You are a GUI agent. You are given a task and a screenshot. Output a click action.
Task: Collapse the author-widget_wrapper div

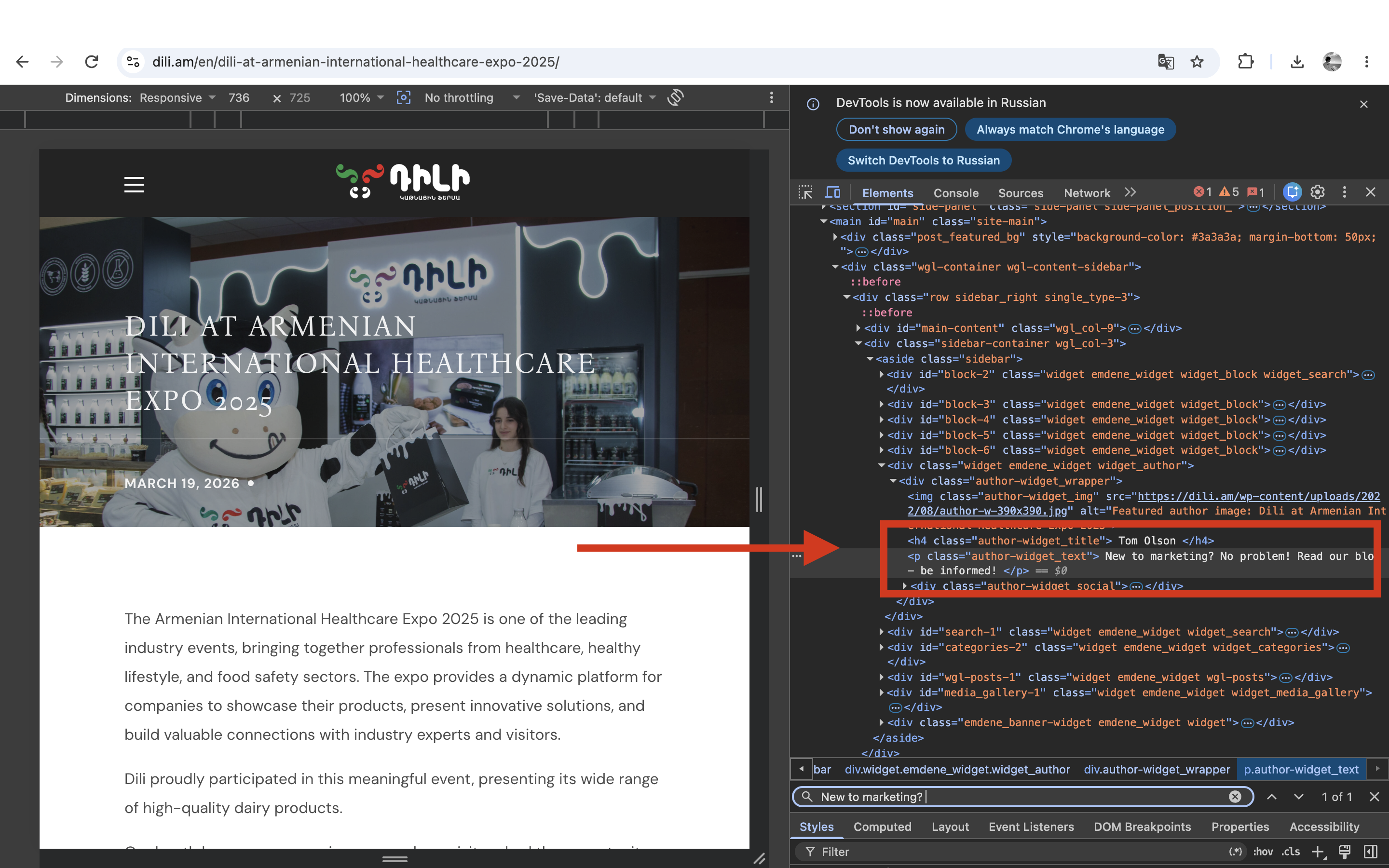tap(893, 481)
